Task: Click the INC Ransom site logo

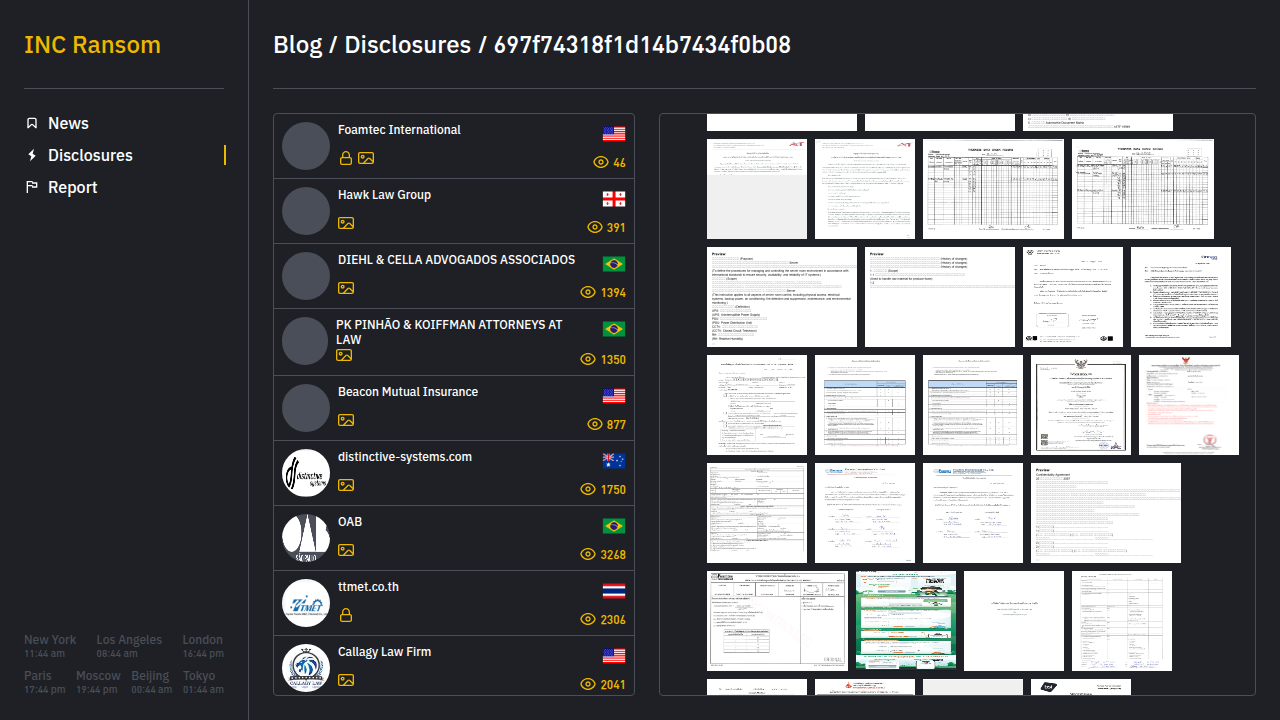Action: (92, 45)
